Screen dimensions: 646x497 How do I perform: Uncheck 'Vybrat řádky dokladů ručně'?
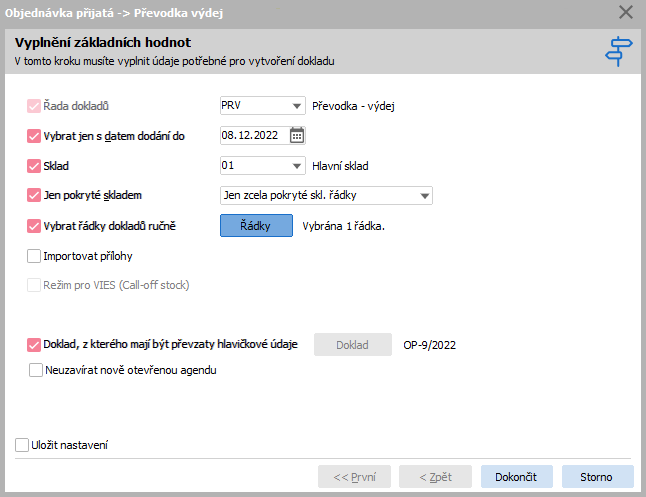coord(34,226)
